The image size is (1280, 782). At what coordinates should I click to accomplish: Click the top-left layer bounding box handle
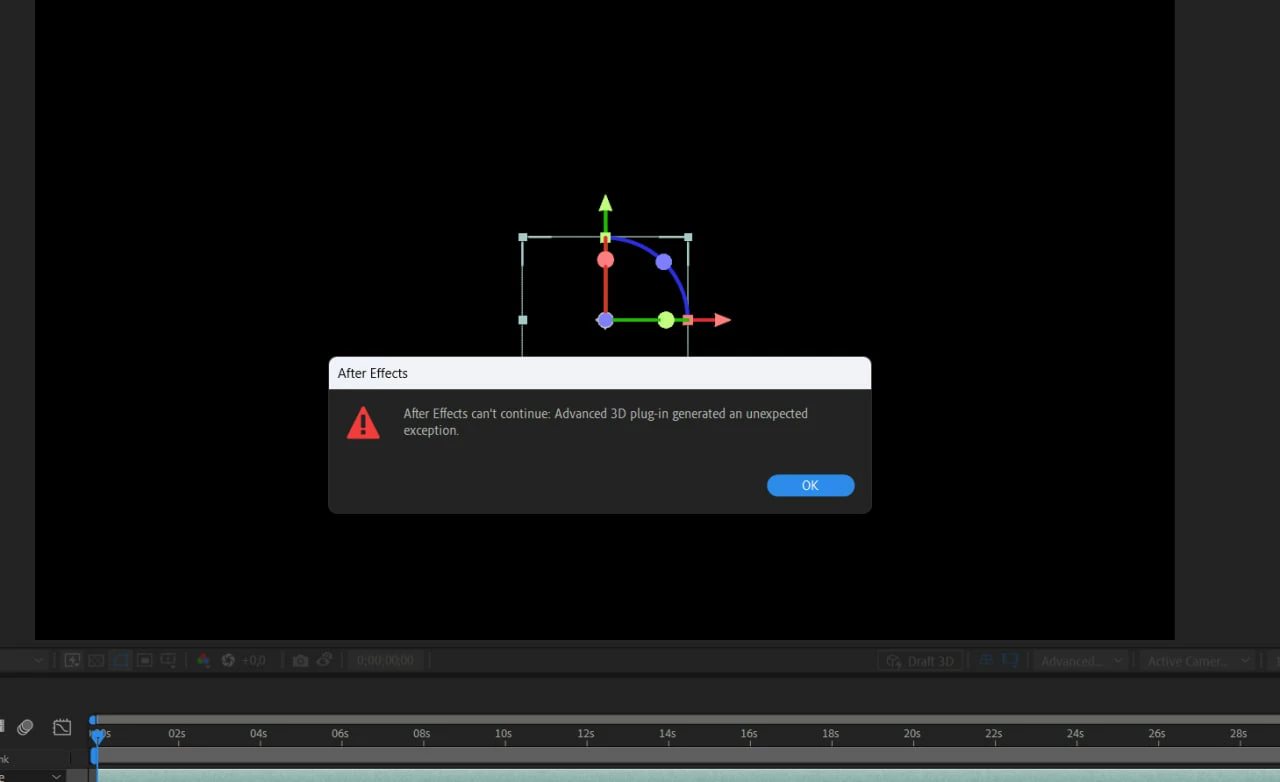pos(522,237)
